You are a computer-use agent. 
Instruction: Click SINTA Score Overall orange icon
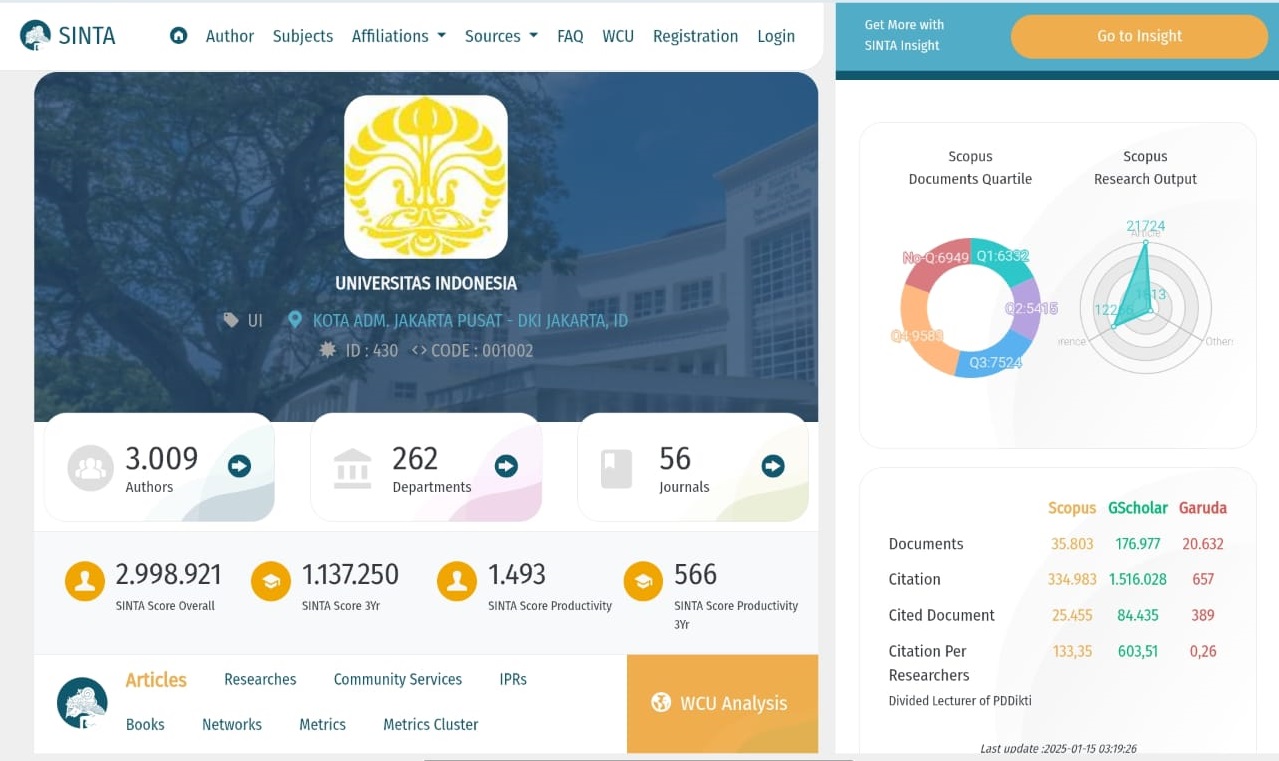pos(85,581)
